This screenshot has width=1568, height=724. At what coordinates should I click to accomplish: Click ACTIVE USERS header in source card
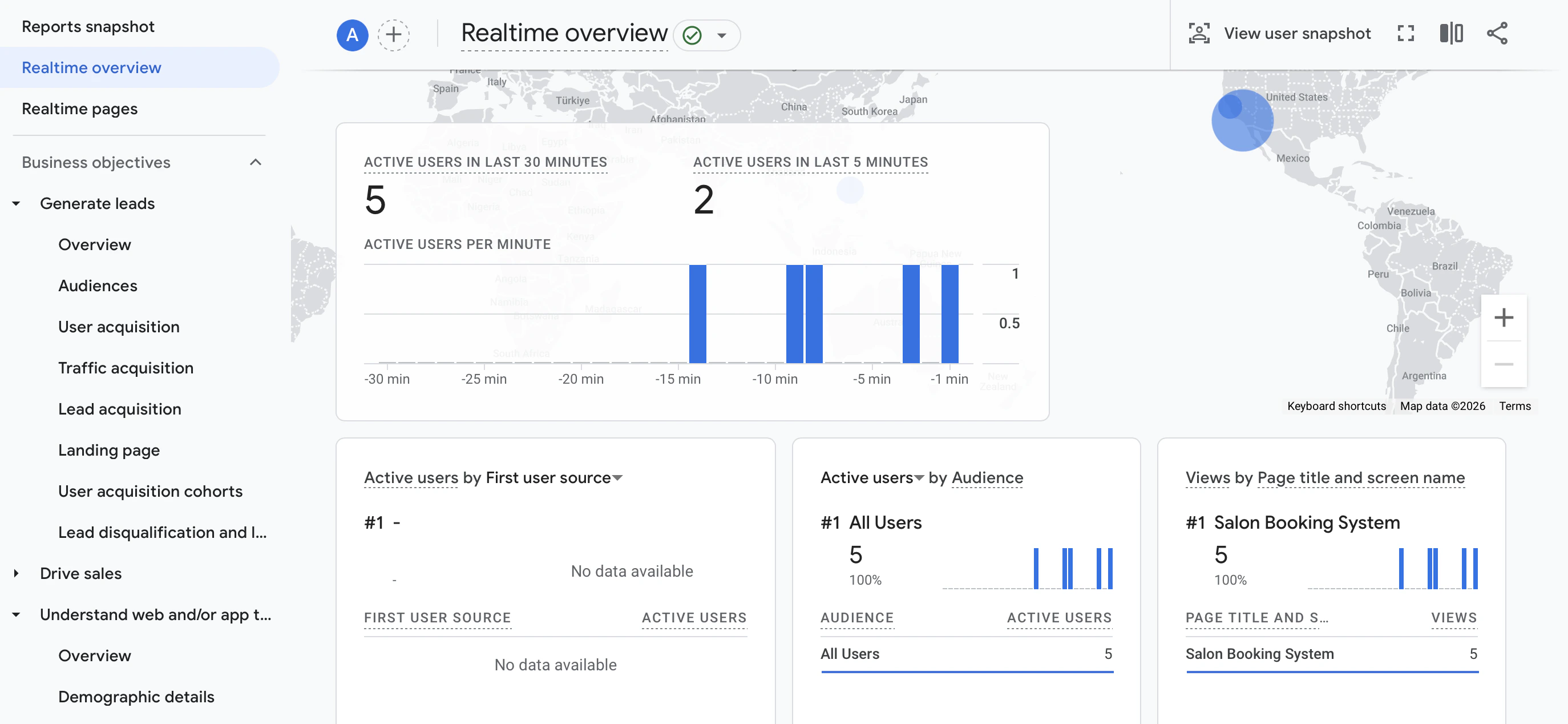[x=694, y=617]
